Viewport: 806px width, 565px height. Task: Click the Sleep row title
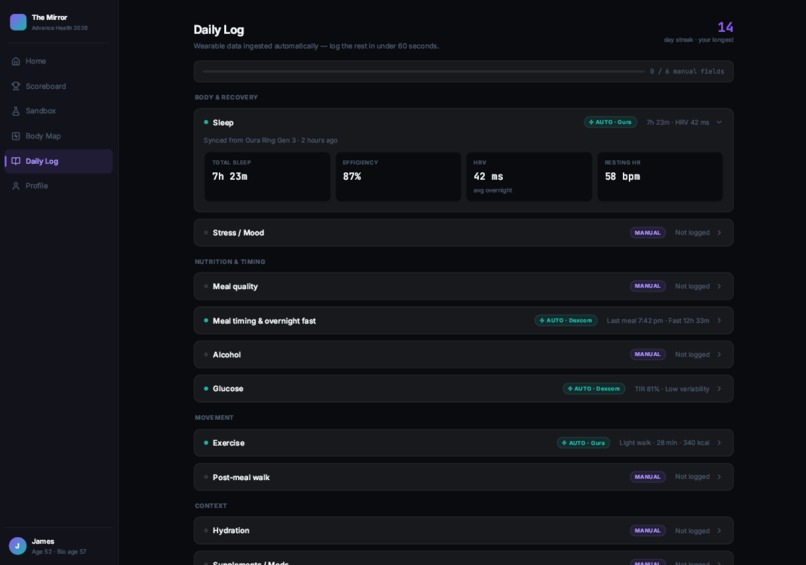pos(223,122)
